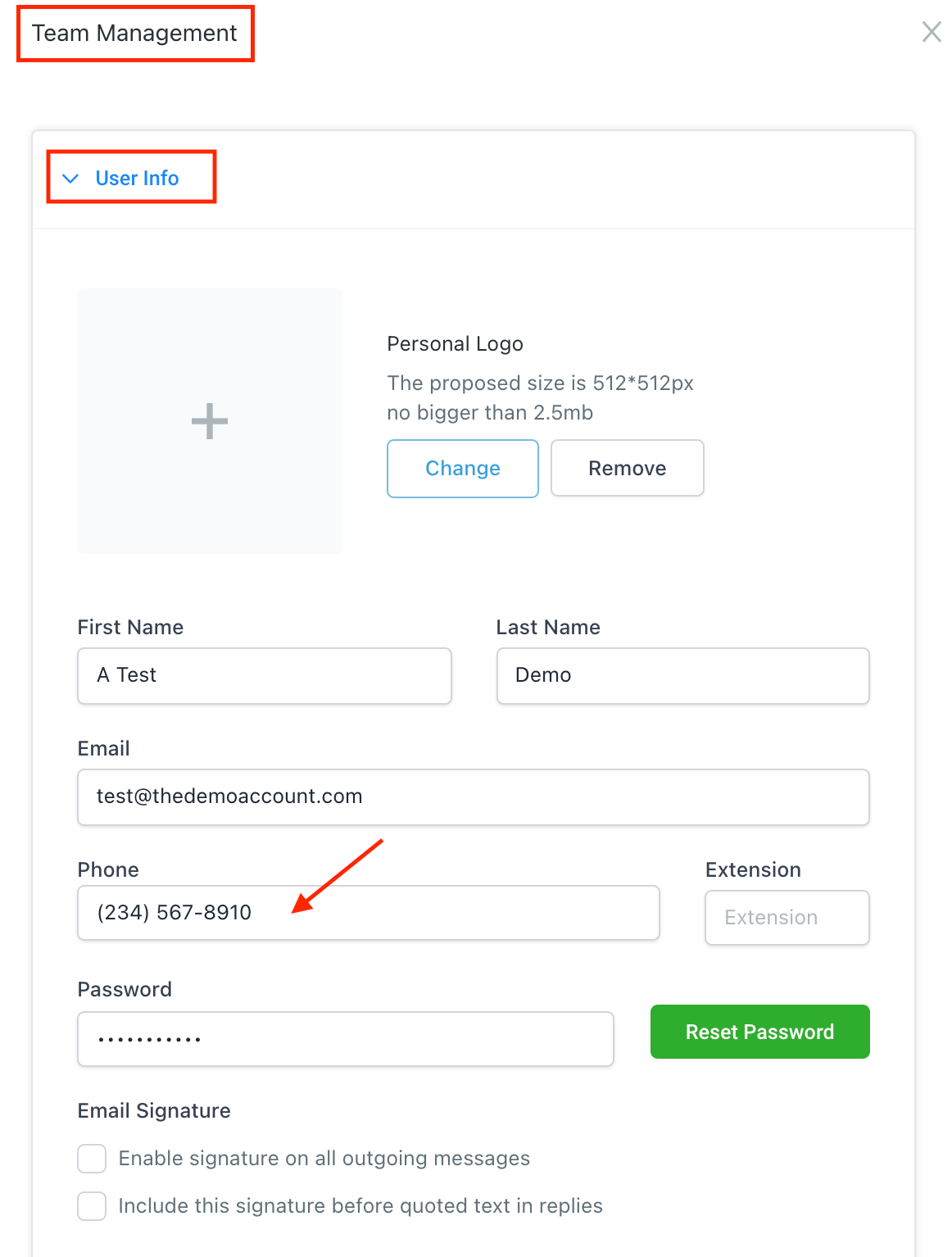Viewport: 952px width, 1257px height.
Task: Click the First Name field
Action: pyautogui.click(x=264, y=675)
